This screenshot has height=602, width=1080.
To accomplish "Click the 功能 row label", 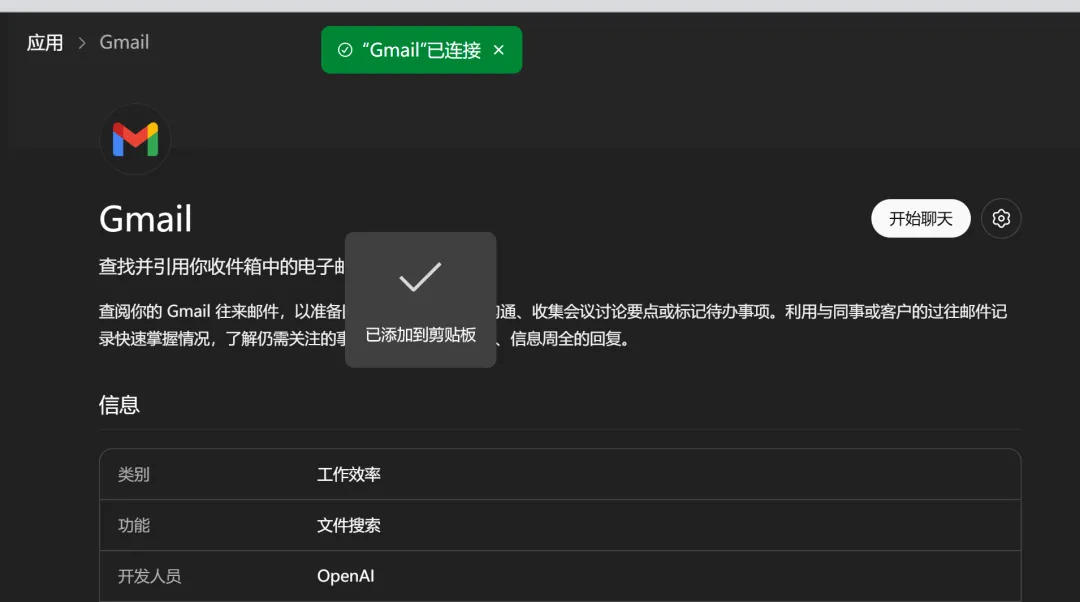I will [x=134, y=526].
